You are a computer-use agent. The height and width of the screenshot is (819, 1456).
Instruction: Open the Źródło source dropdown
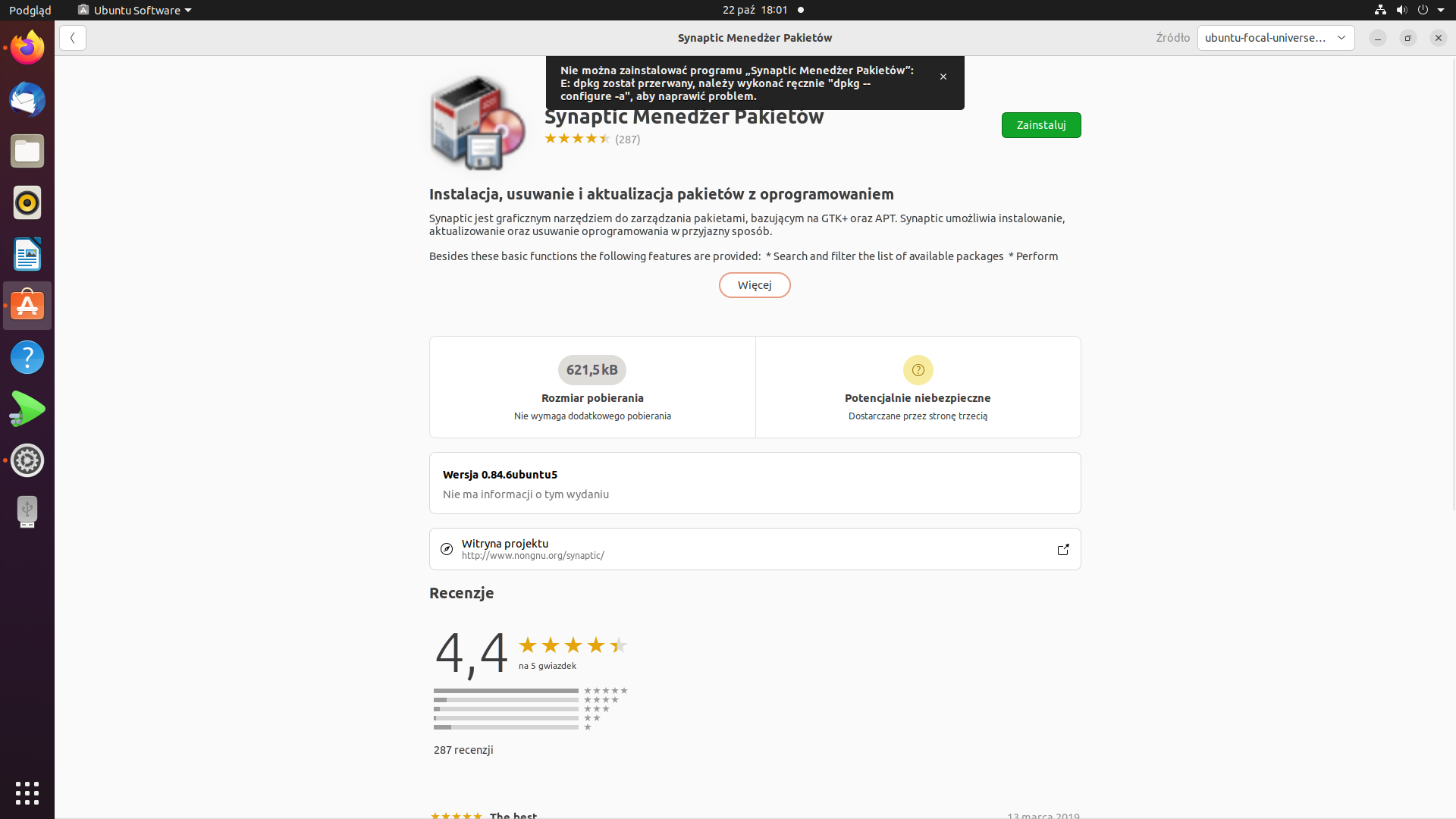click(x=1276, y=38)
